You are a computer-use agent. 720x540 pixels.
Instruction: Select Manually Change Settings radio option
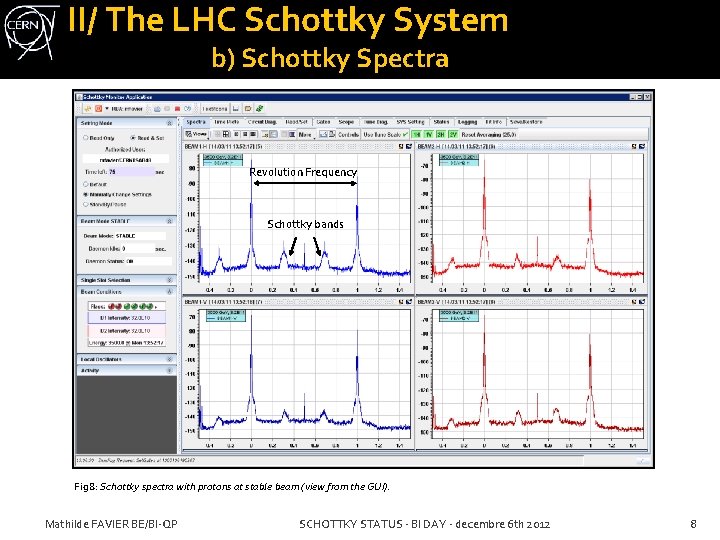(x=85, y=194)
